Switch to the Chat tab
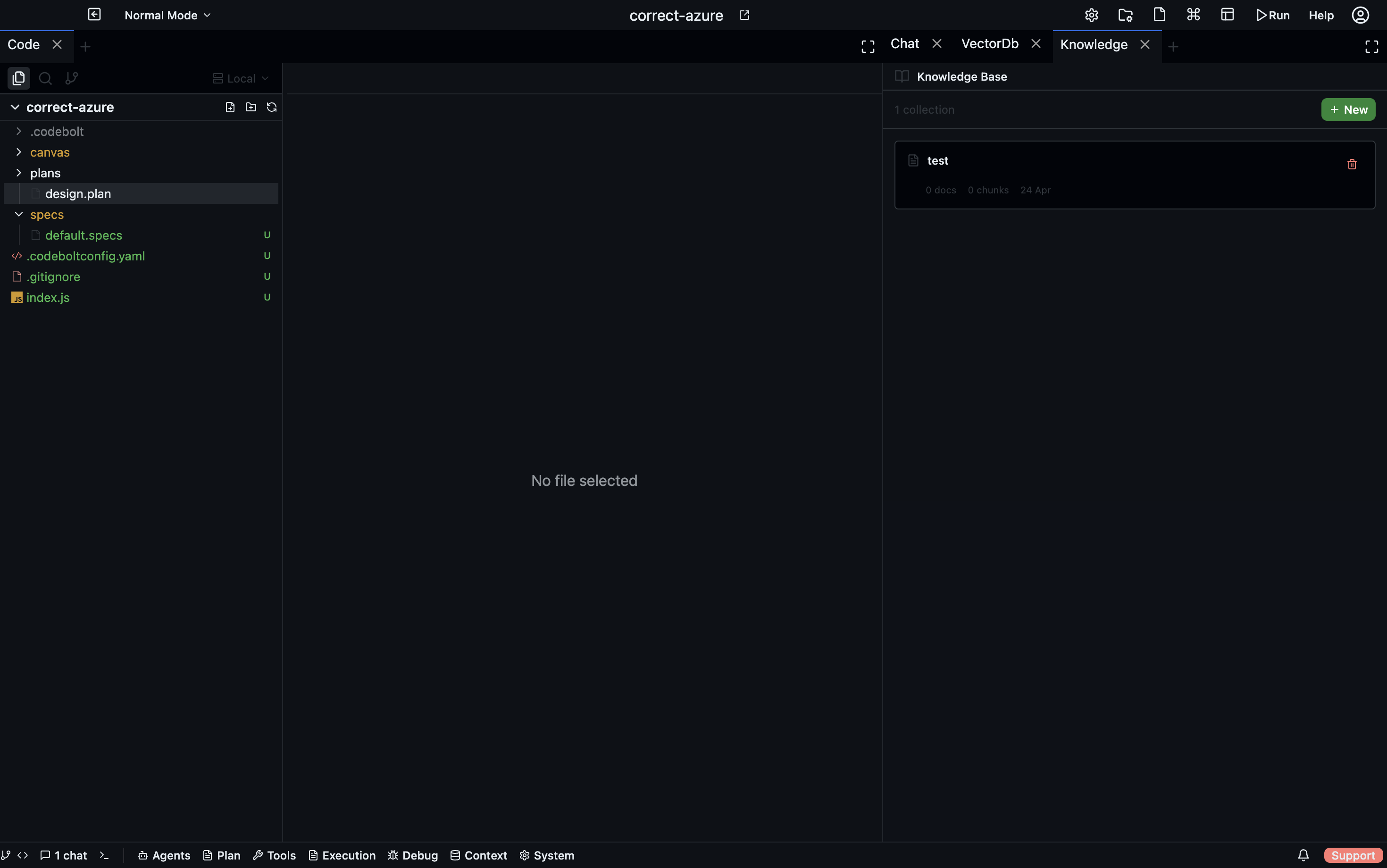 [905, 44]
